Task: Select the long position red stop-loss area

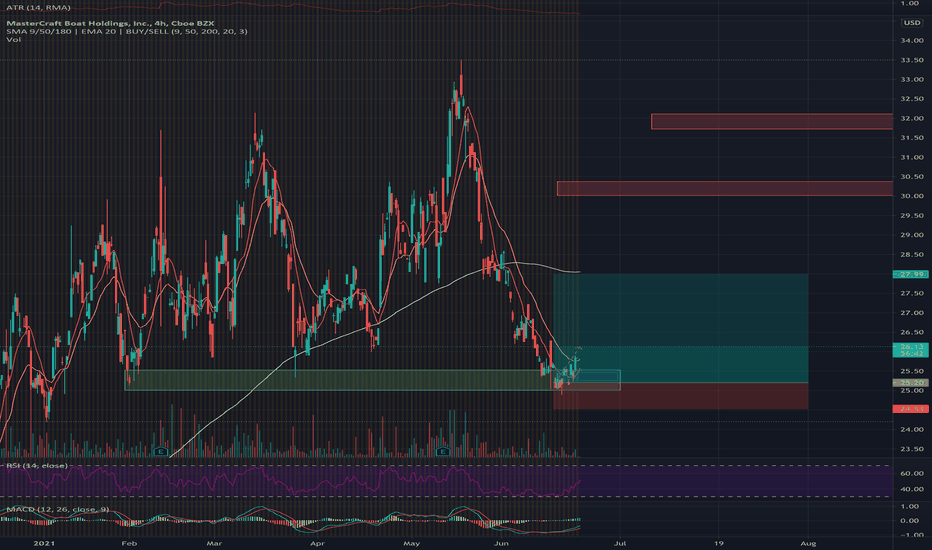Action: [681, 396]
